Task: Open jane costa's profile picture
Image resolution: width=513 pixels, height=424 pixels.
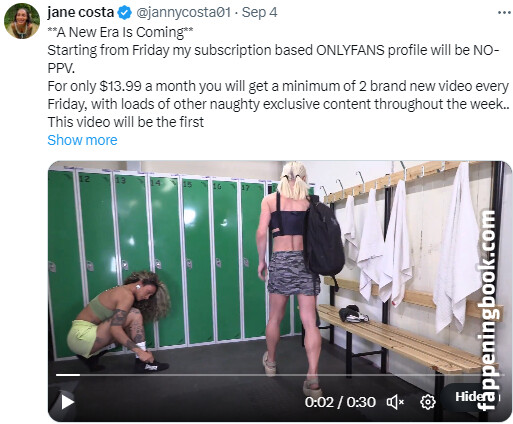Action: [x=22, y=21]
